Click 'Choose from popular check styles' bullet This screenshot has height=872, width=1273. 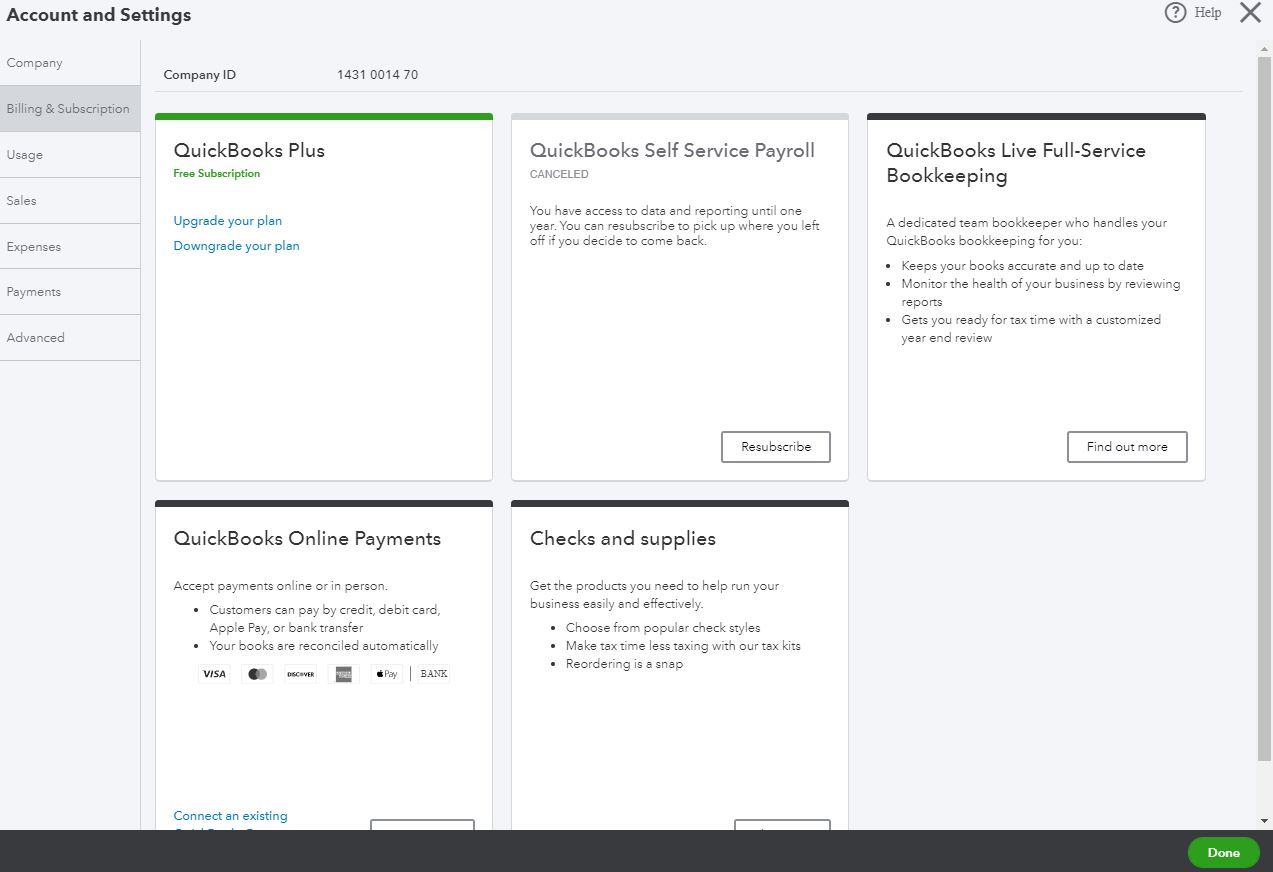[663, 628]
